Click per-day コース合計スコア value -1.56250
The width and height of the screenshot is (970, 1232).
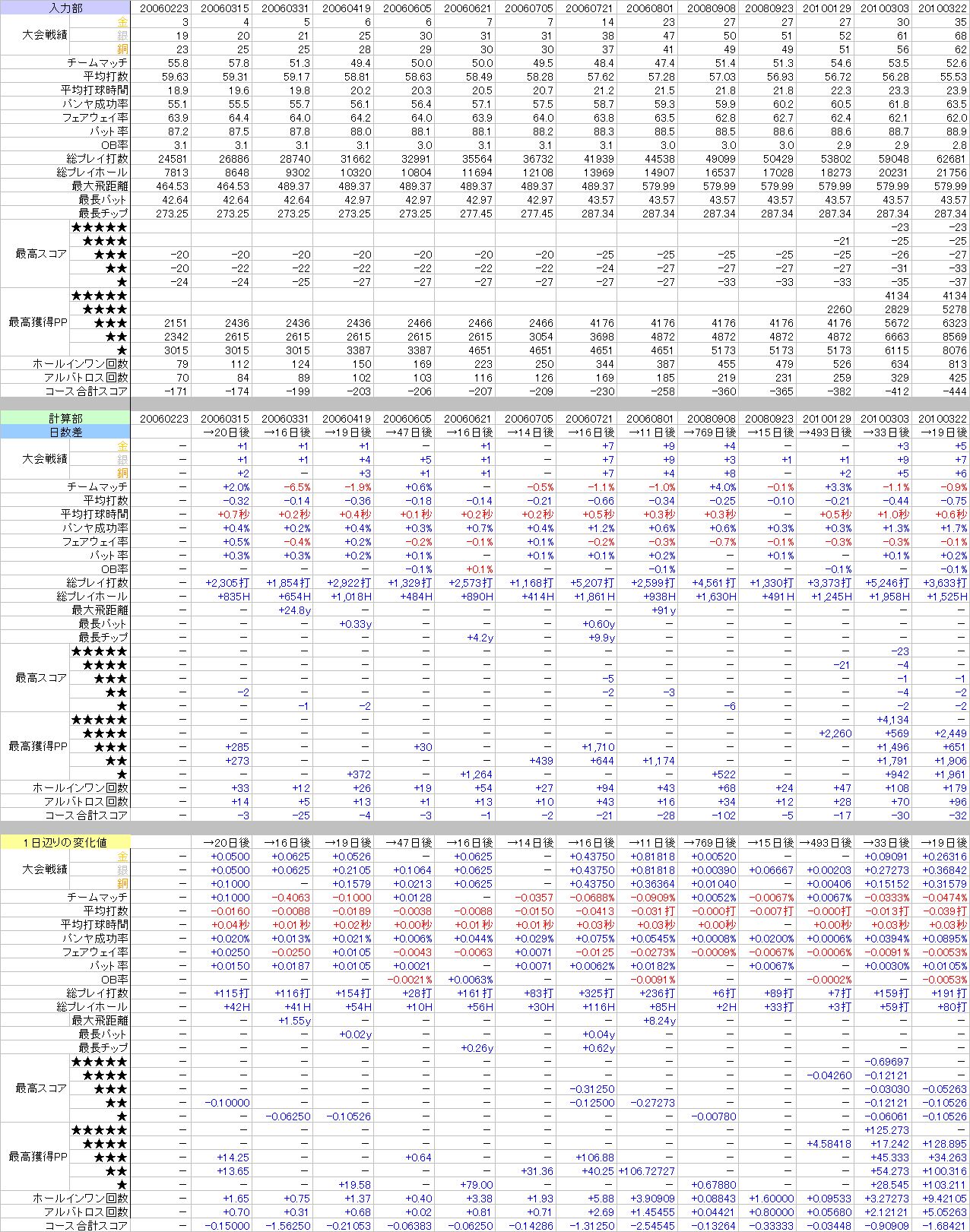click(290, 1226)
